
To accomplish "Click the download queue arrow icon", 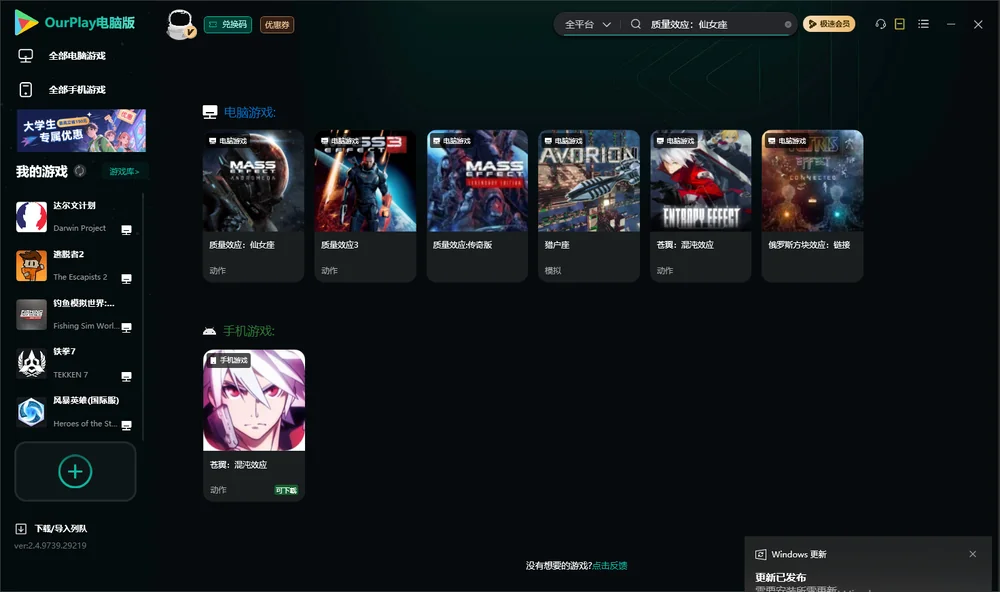I will point(20,528).
